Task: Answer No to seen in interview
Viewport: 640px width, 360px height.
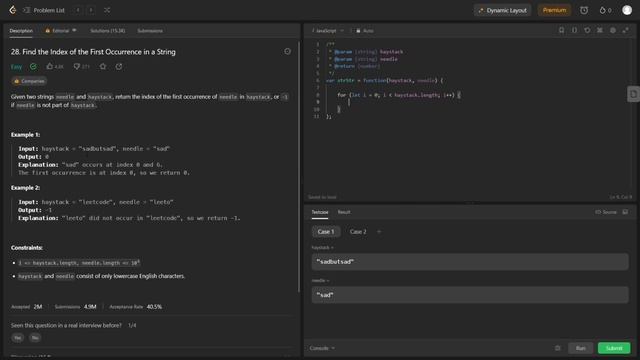Action: [x=35, y=338]
